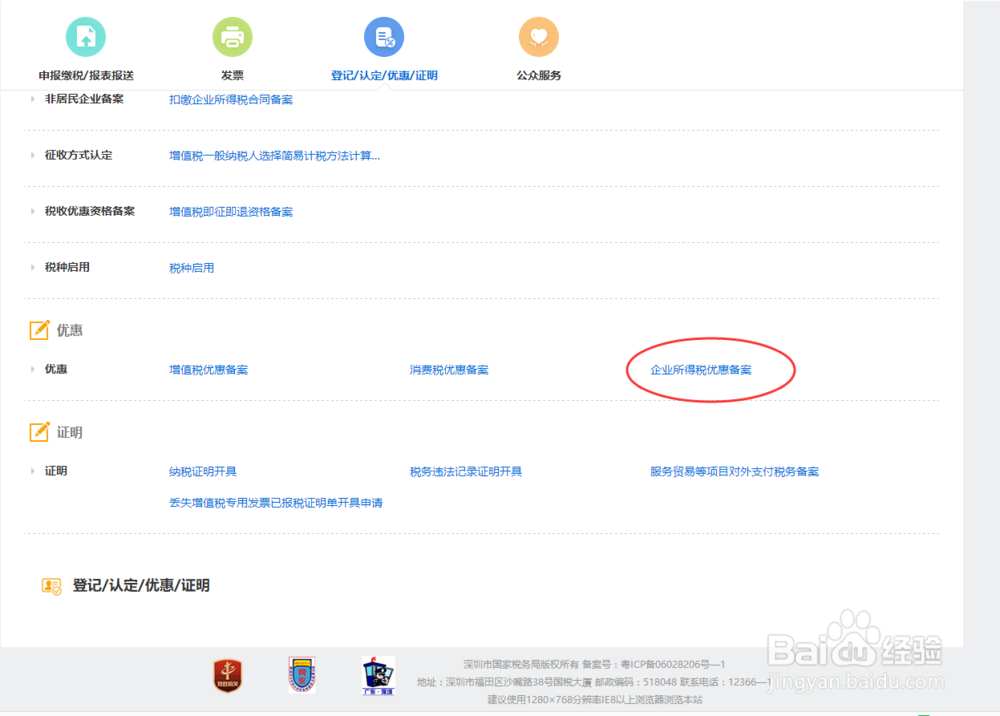Open 纳税证明开具 link
1000x716 pixels.
tap(203, 472)
